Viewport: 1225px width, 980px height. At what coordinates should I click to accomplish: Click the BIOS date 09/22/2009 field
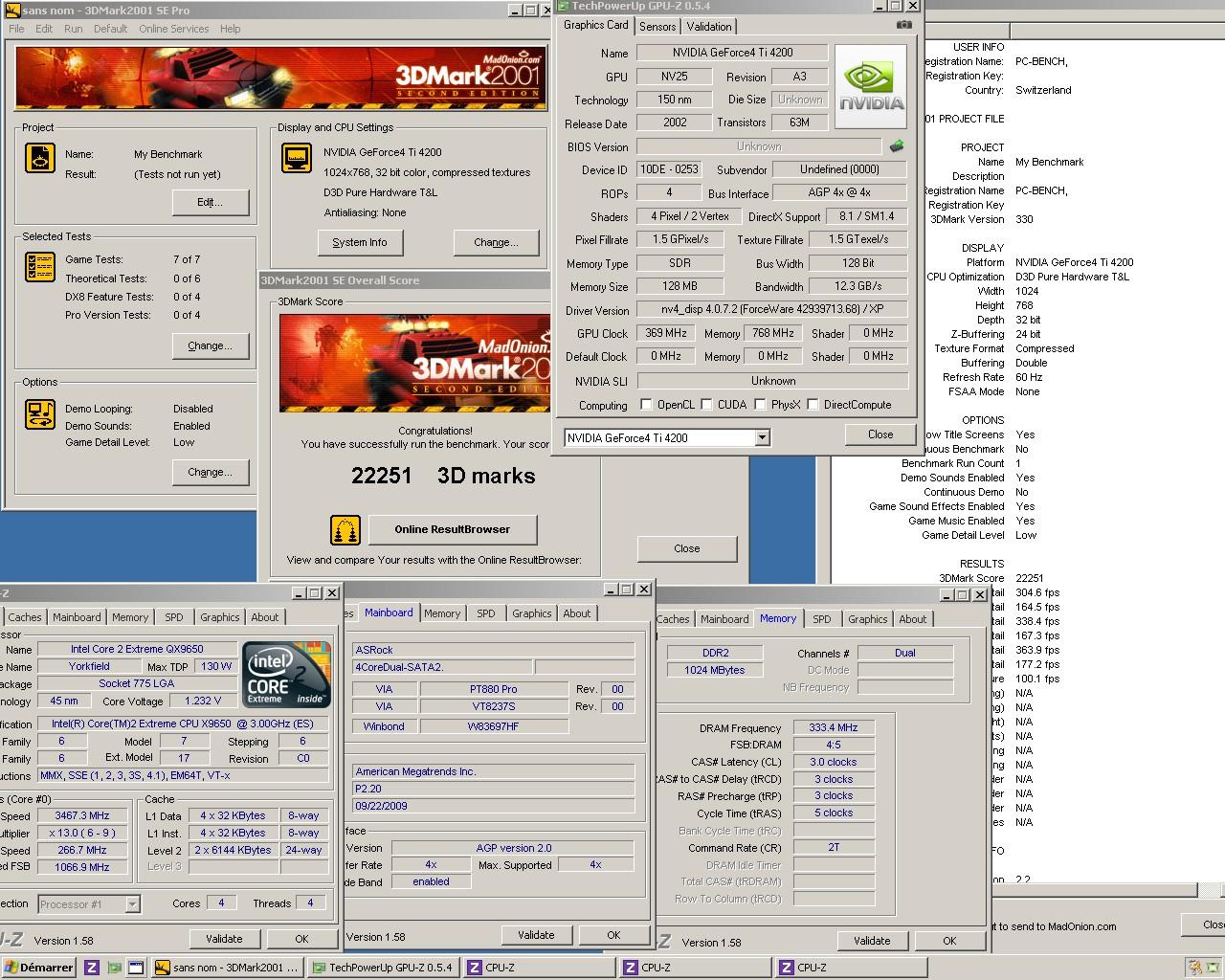click(492, 806)
